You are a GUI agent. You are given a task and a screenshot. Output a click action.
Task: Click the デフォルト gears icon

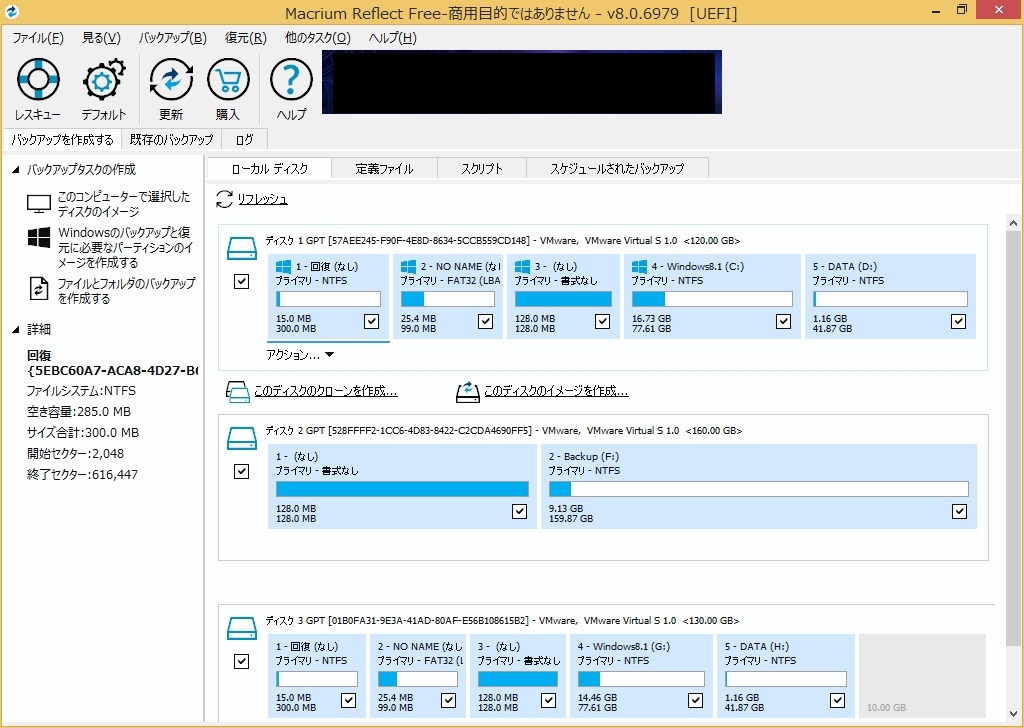[104, 80]
